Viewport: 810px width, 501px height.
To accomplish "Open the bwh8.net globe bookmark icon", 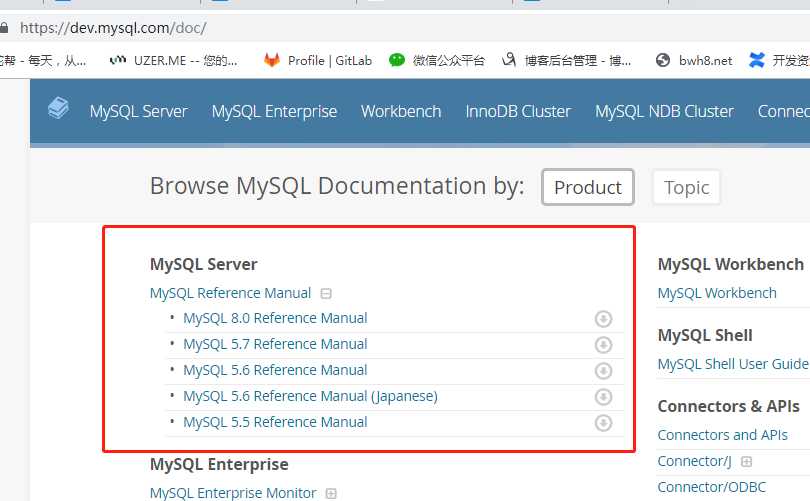I will pyautogui.click(x=663, y=60).
